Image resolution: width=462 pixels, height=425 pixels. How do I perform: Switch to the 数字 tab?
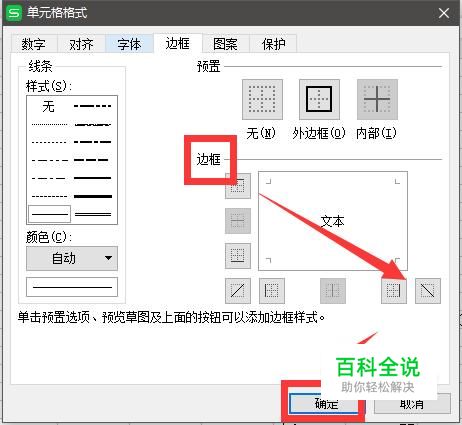pyautogui.click(x=34, y=44)
